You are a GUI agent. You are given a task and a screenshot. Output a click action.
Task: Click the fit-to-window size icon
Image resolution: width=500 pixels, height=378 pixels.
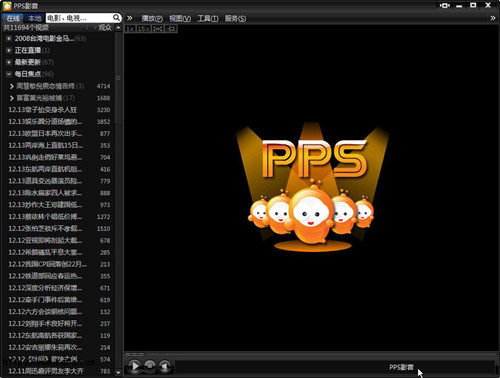tap(158, 29)
